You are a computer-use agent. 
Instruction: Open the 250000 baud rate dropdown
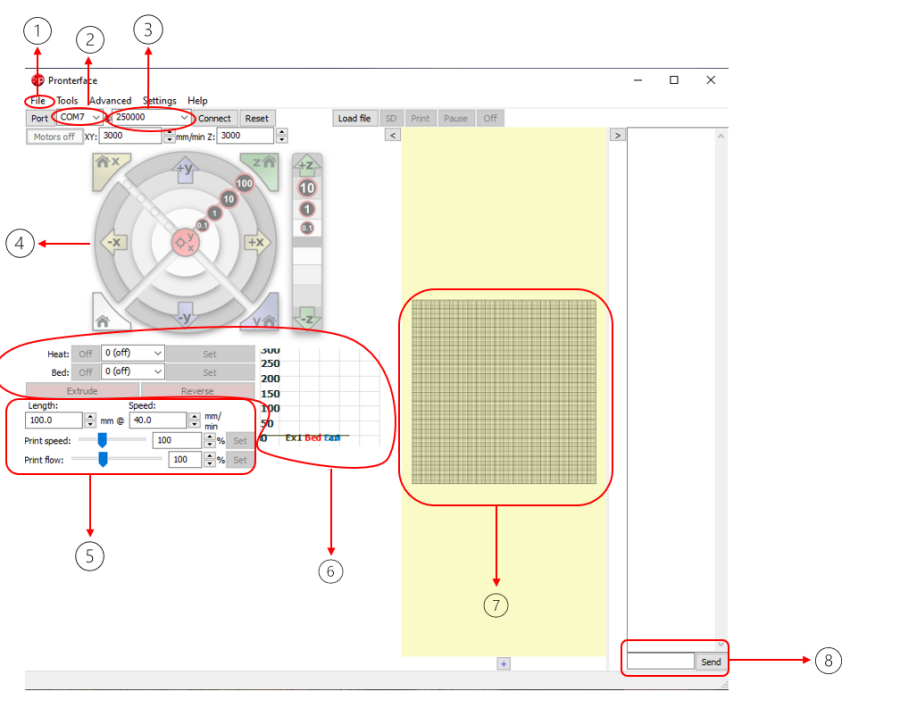tap(152, 118)
